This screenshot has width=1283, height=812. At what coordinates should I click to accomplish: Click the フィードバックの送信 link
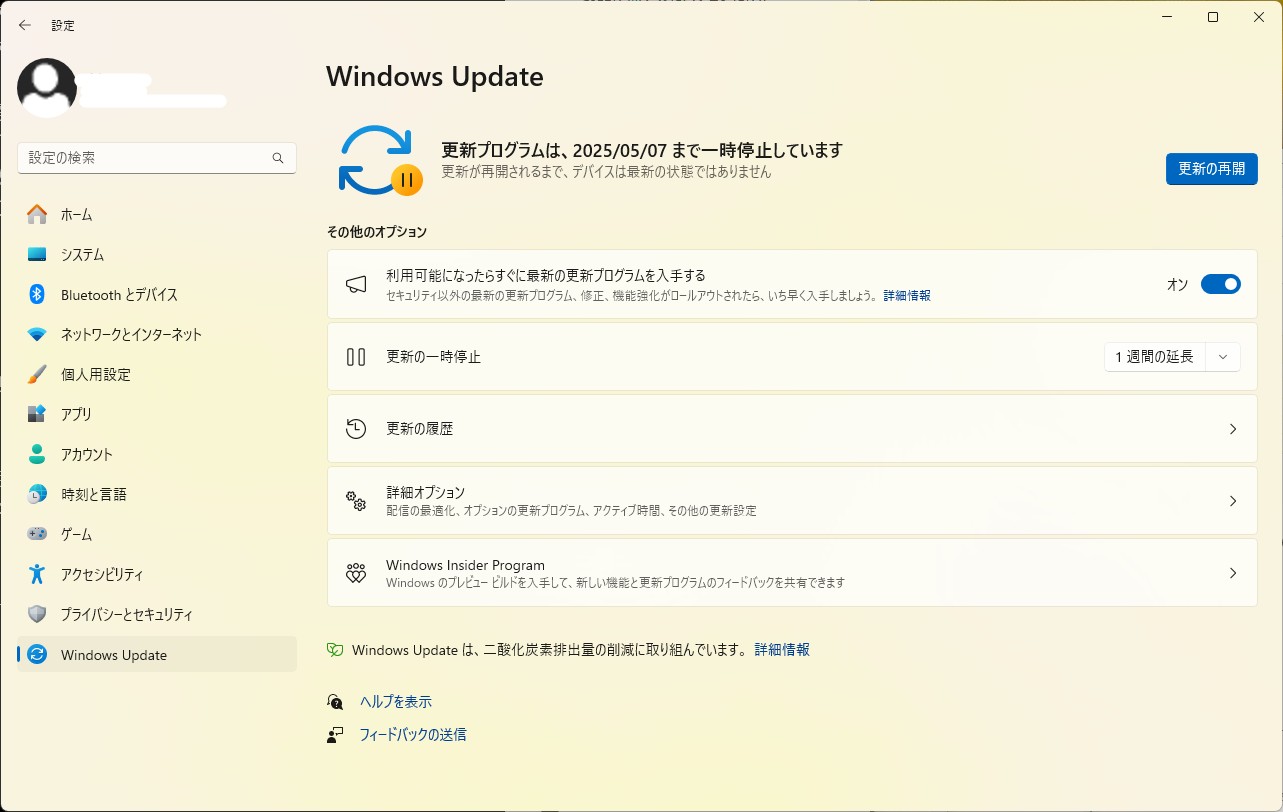coord(413,735)
